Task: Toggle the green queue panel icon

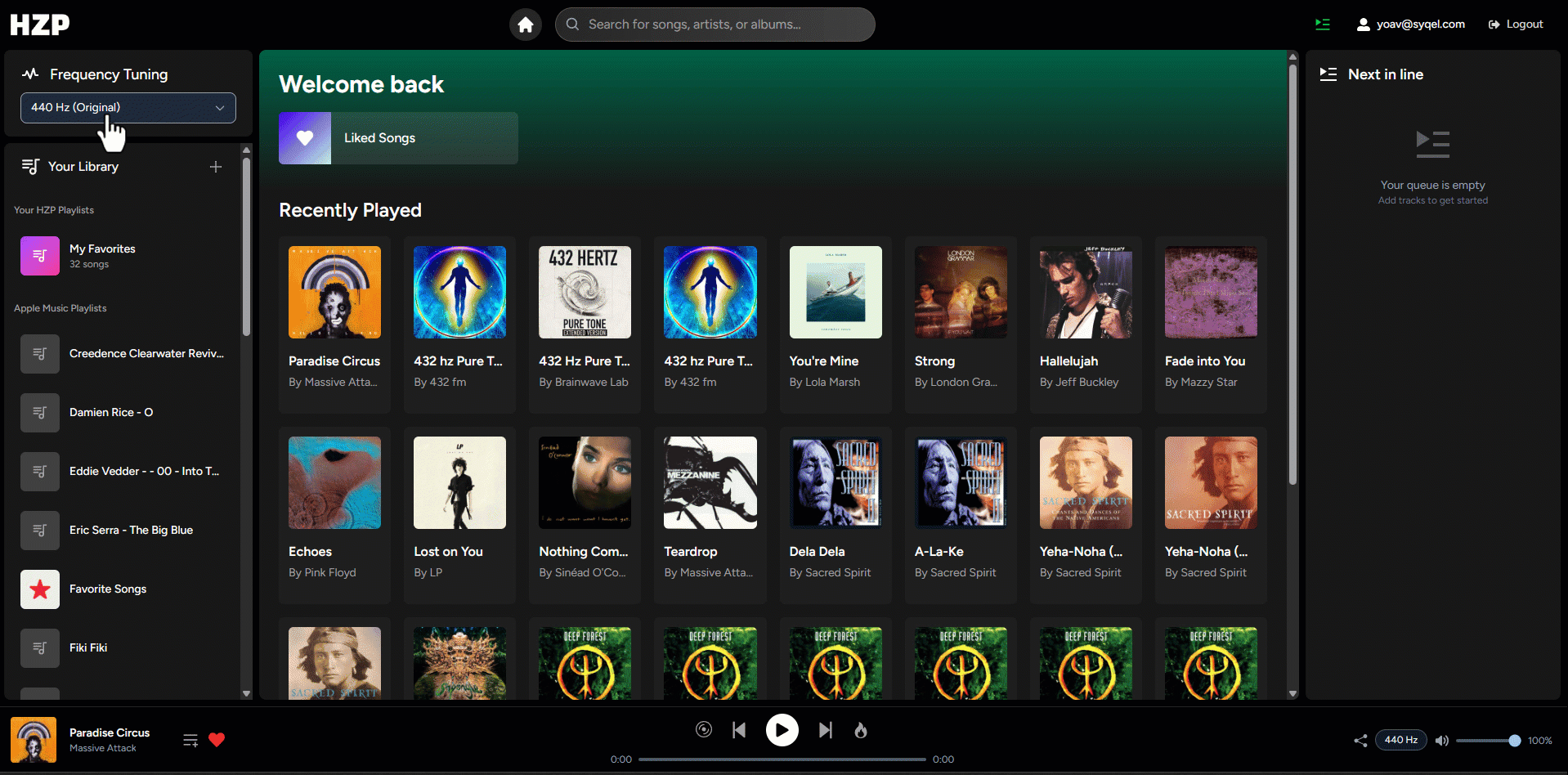Action: click(1322, 25)
